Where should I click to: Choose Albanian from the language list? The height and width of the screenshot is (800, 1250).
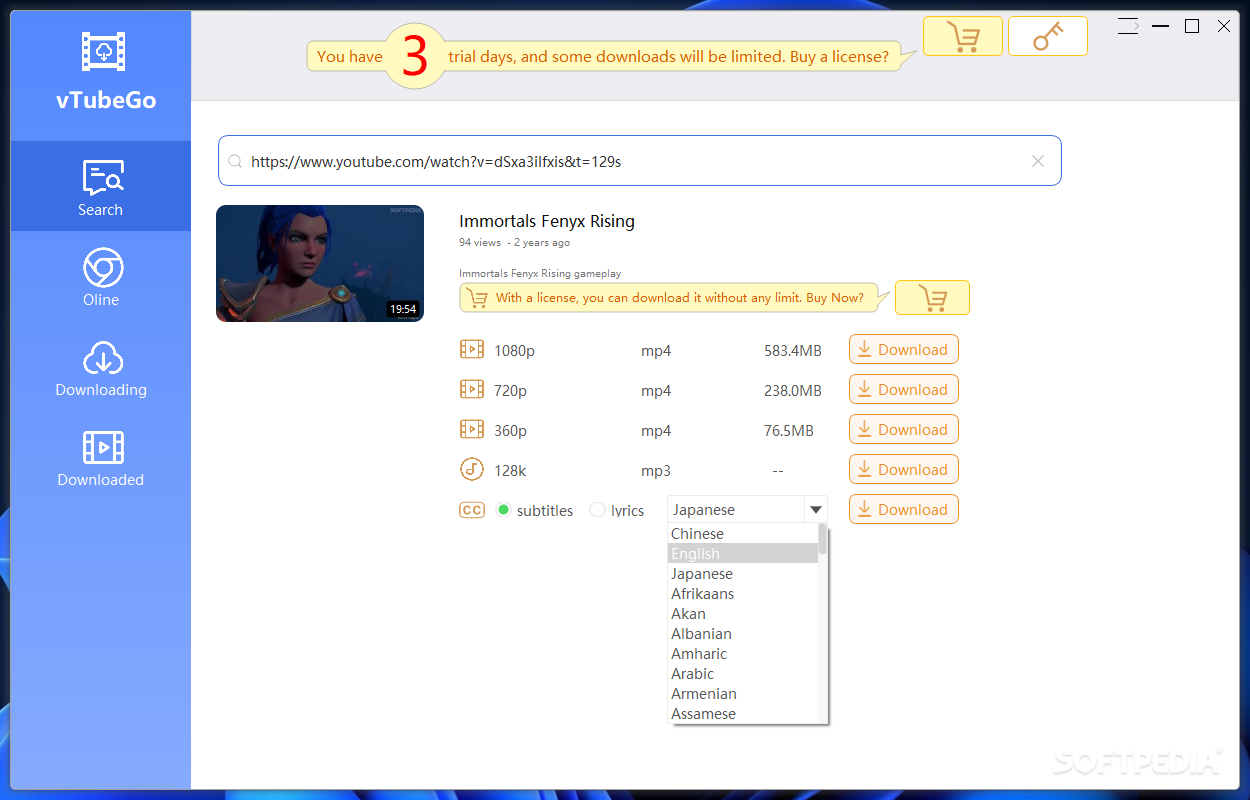pyautogui.click(x=743, y=634)
